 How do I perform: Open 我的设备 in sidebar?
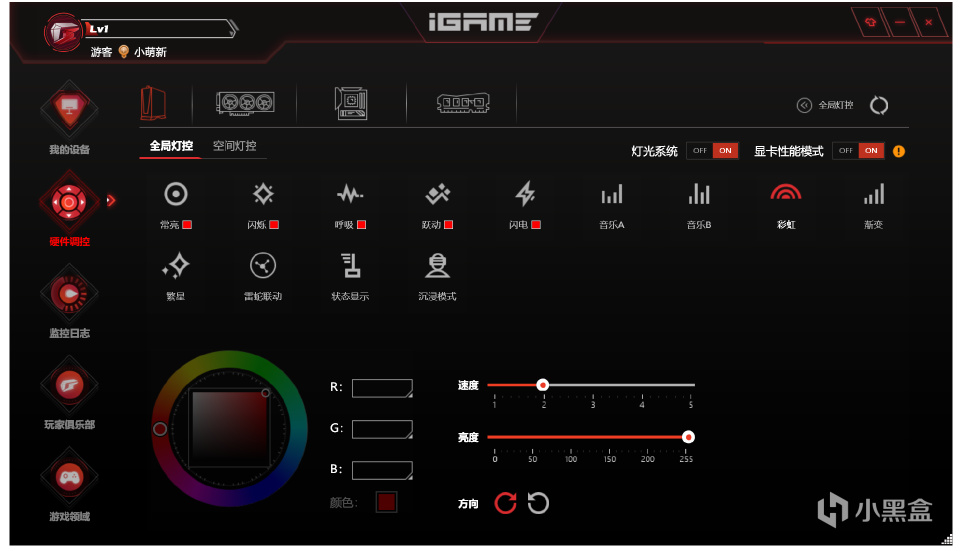pyautogui.click(x=69, y=119)
